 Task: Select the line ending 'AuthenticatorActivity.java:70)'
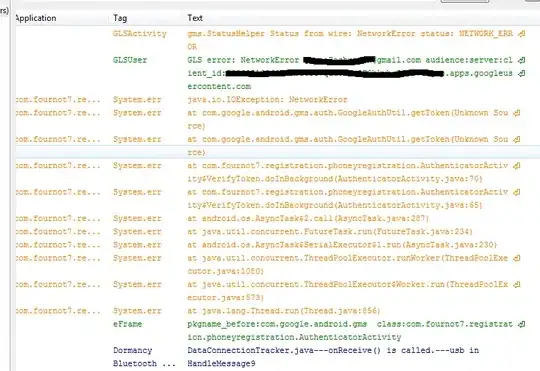coord(335,179)
